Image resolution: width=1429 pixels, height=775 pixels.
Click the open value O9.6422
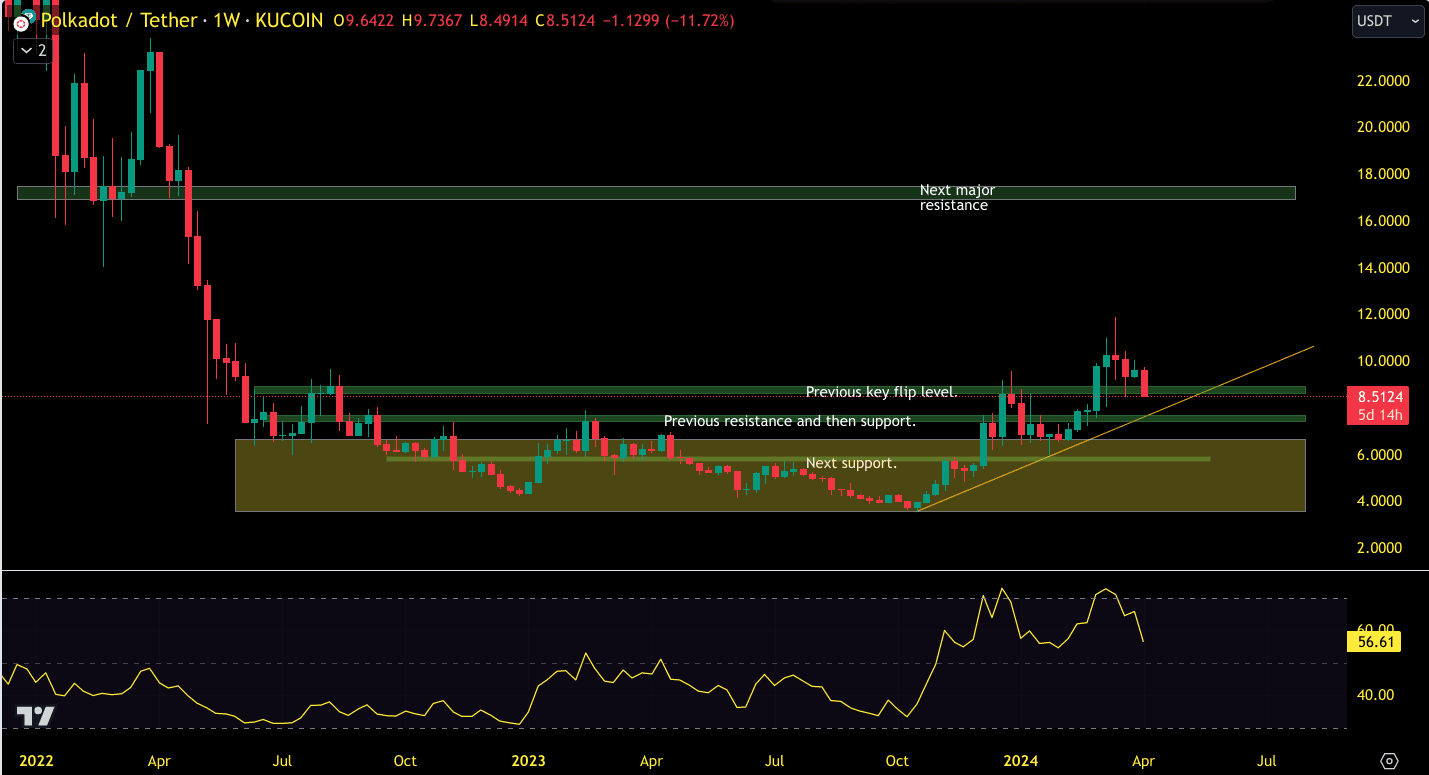point(364,20)
